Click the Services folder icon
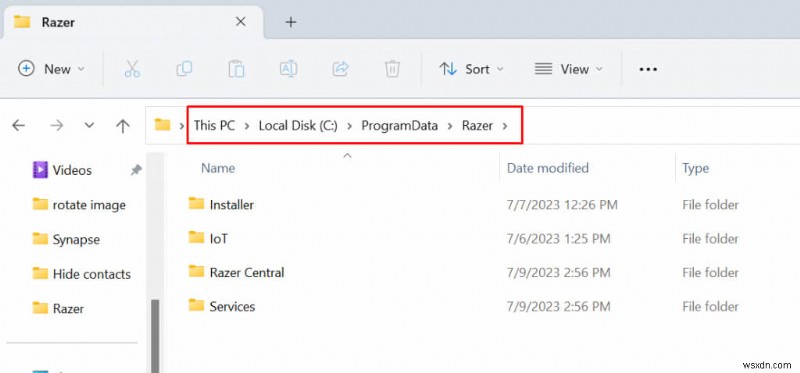 (196, 305)
